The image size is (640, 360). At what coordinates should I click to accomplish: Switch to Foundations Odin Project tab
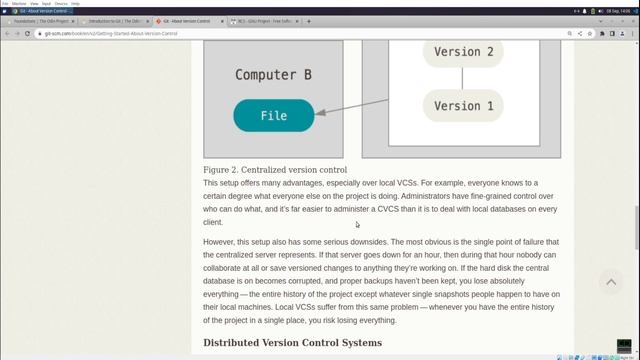point(41,21)
